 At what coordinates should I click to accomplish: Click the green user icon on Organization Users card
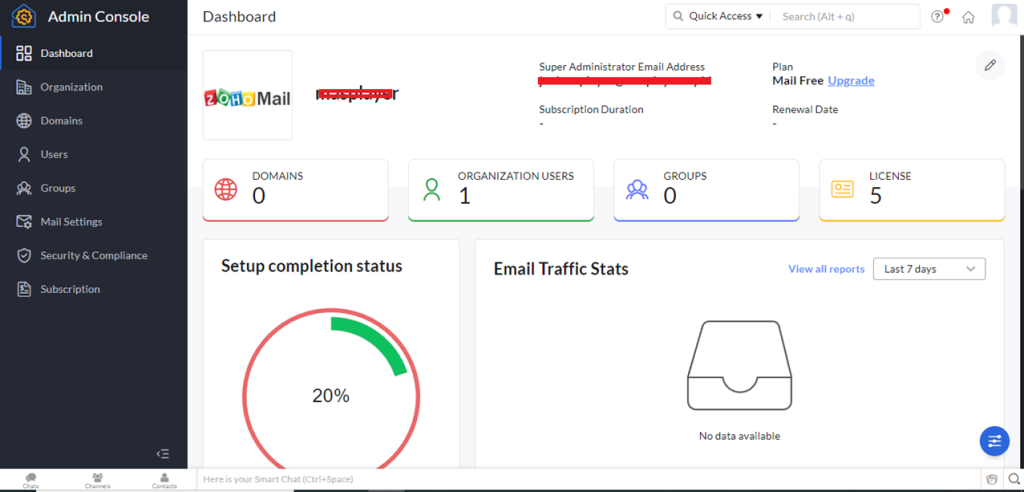(432, 189)
